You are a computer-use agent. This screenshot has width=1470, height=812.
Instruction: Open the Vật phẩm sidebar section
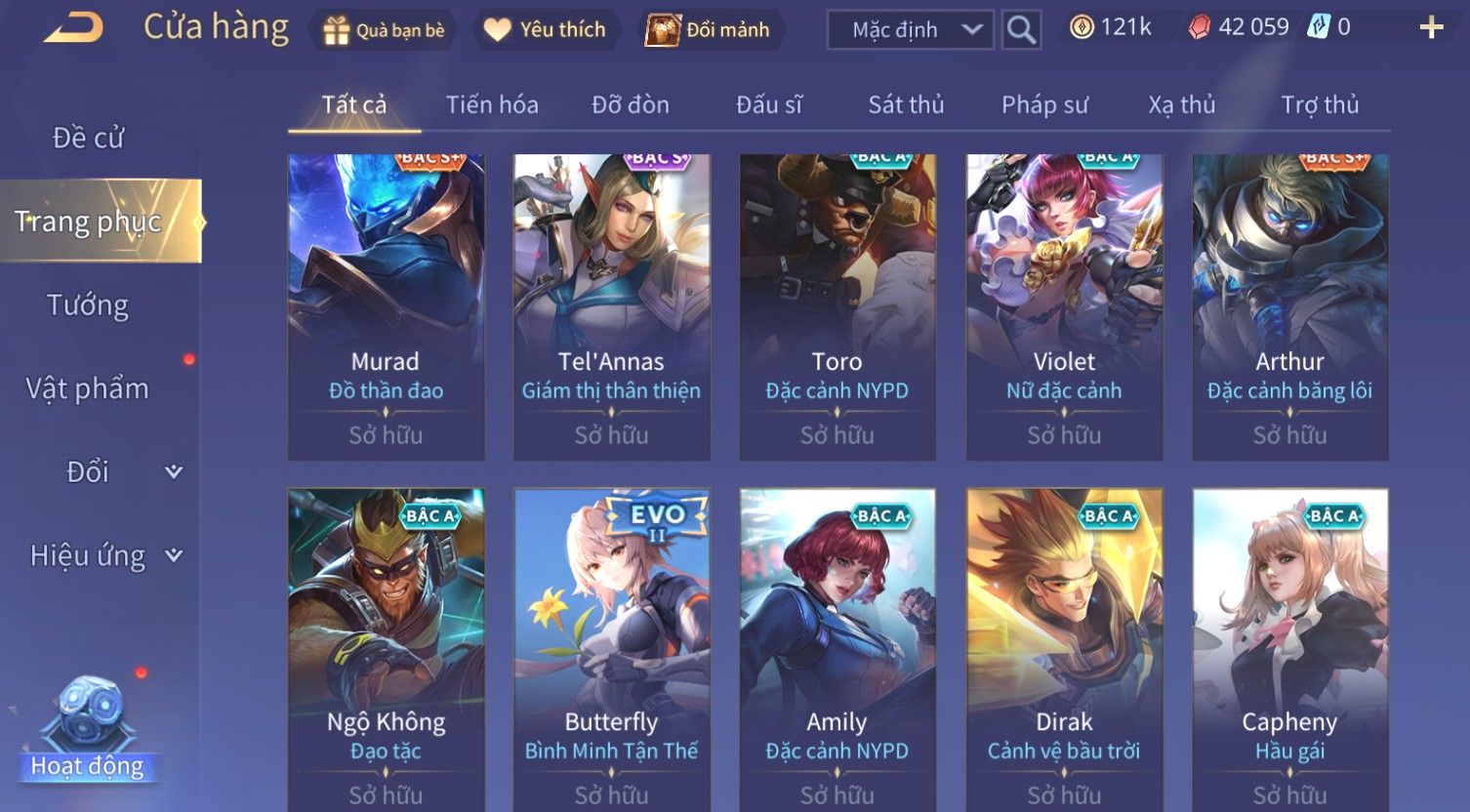tap(88, 388)
